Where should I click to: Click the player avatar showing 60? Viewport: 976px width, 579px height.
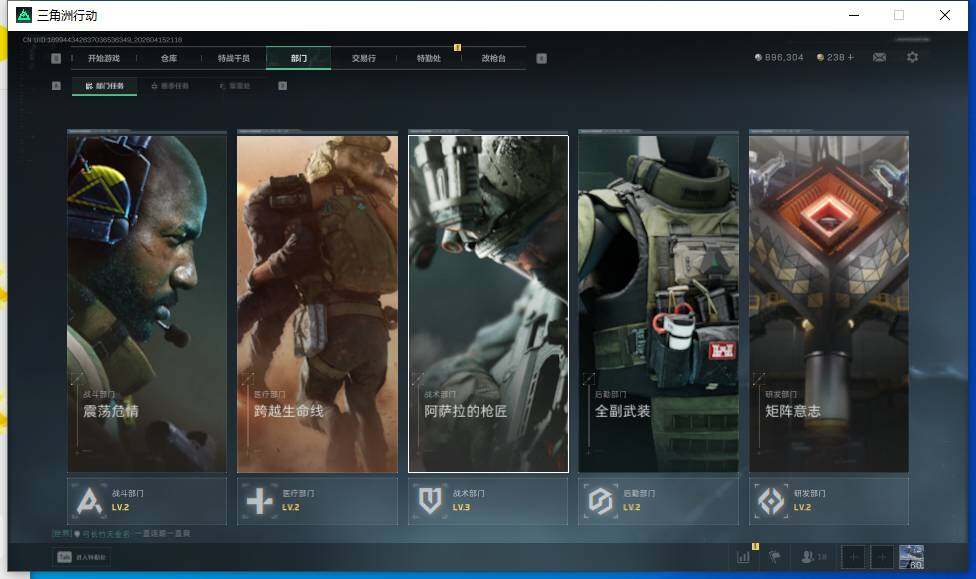pyautogui.click(x=911, y=557)
